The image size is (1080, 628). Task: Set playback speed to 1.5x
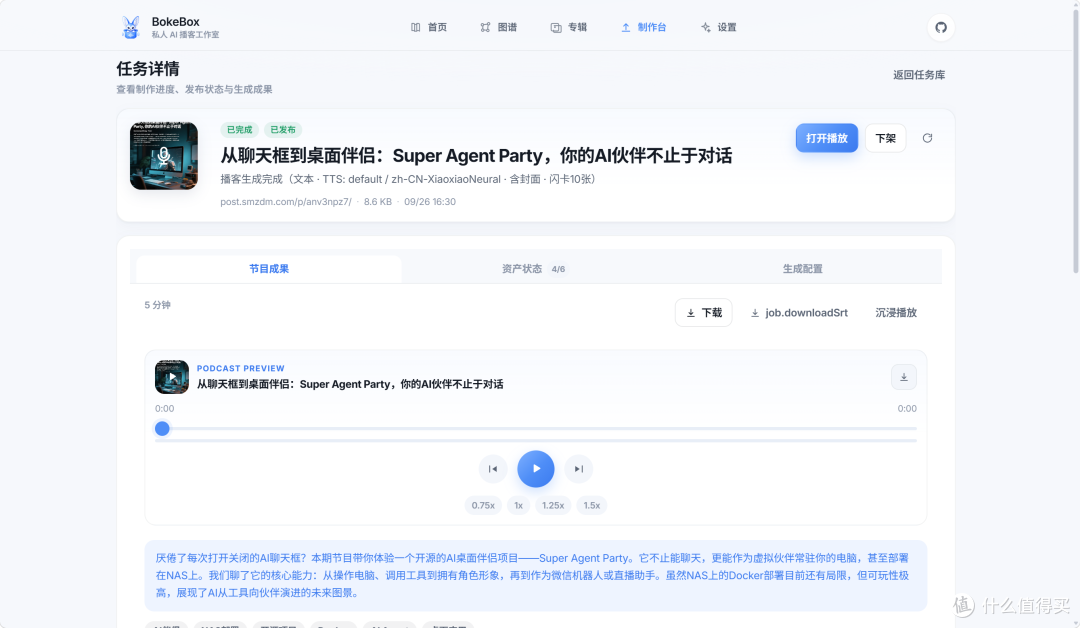592,505
